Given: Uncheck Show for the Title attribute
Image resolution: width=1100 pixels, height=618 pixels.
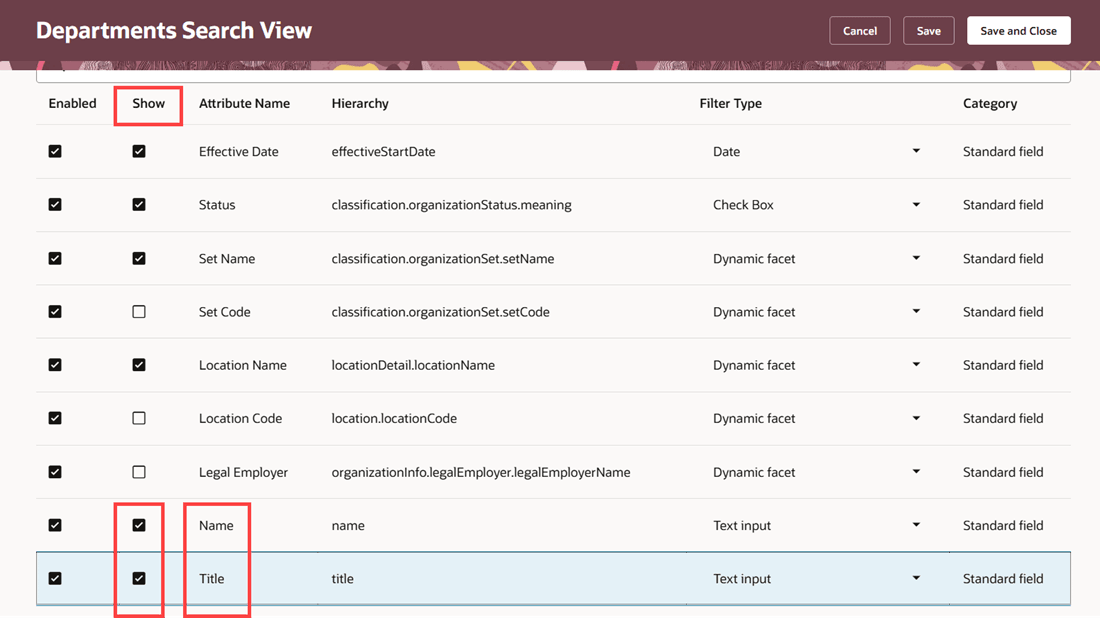Looking at the screenshot, I should pyautogui.click(x=139, y=579).
